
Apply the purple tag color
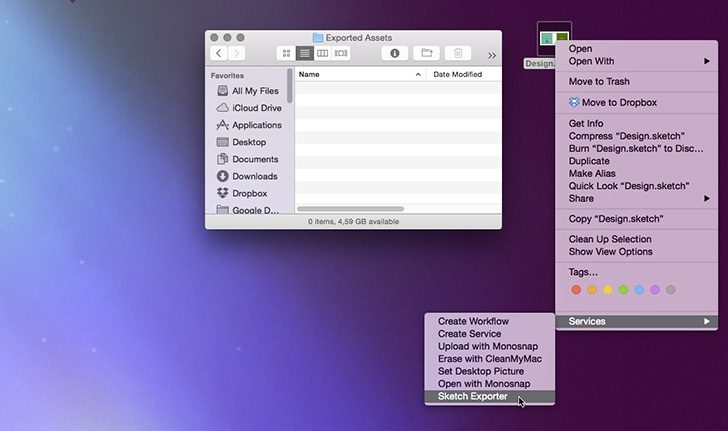pos(655,290)
